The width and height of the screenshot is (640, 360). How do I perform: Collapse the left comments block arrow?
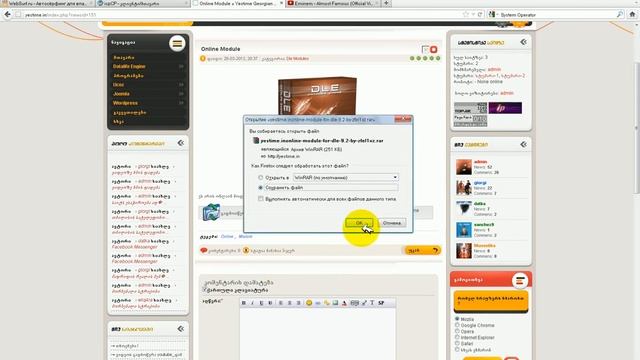(x=180, y=143)
